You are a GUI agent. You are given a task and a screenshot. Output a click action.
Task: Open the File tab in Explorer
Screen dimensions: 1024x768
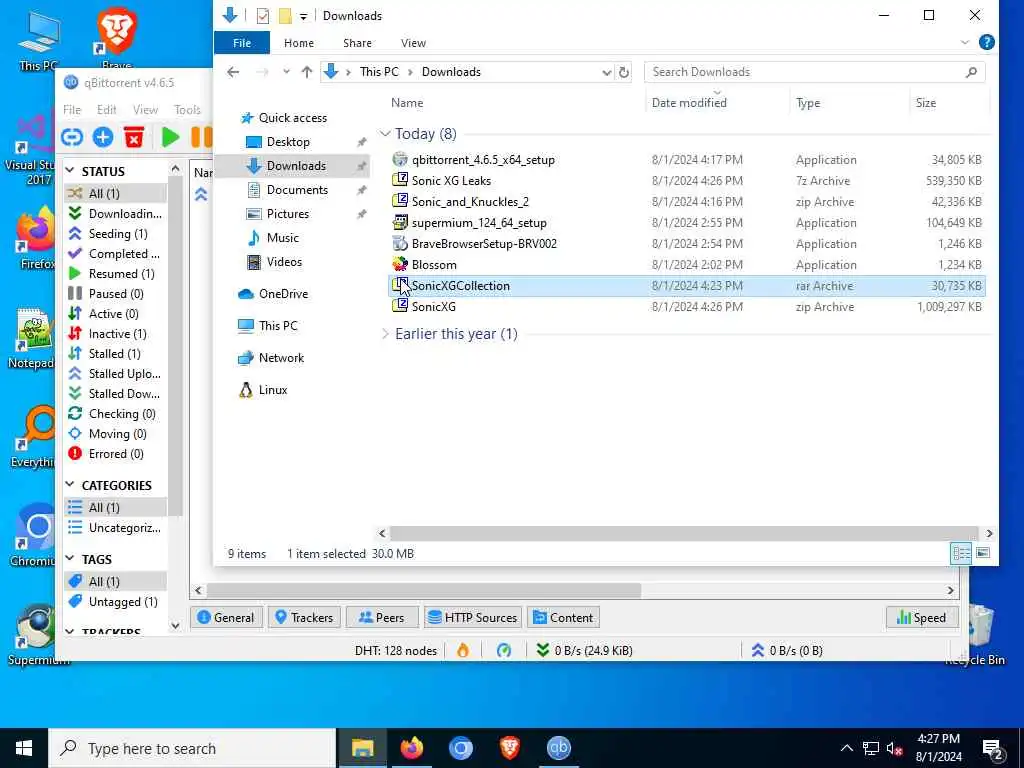pyautogui.click(x=242, y=42)
